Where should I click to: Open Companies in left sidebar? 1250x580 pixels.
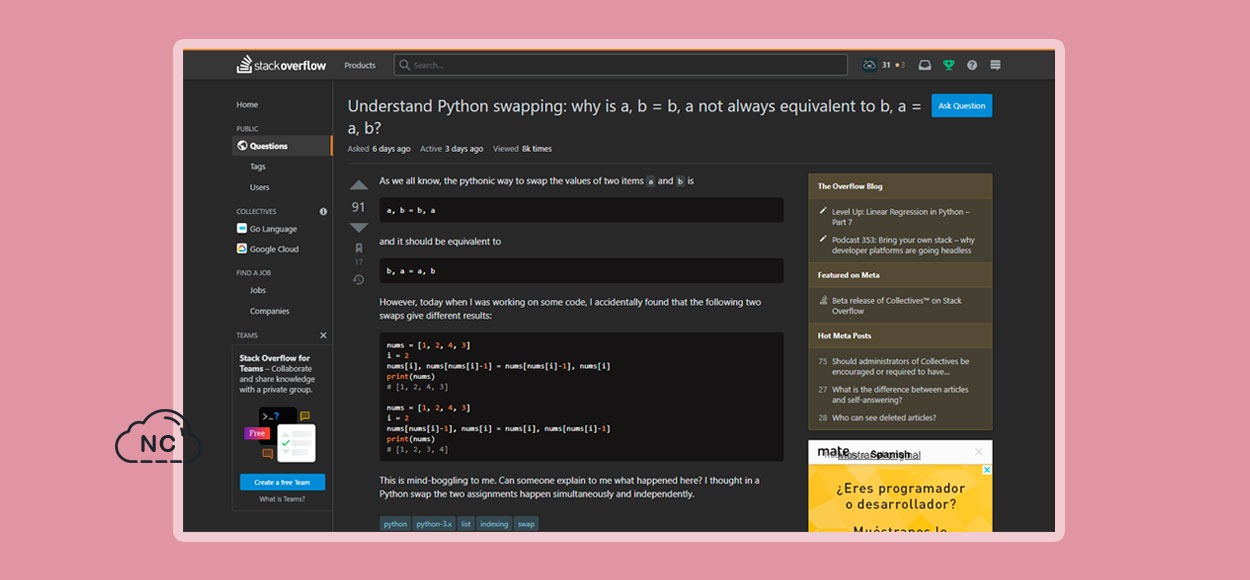[270, 311]
